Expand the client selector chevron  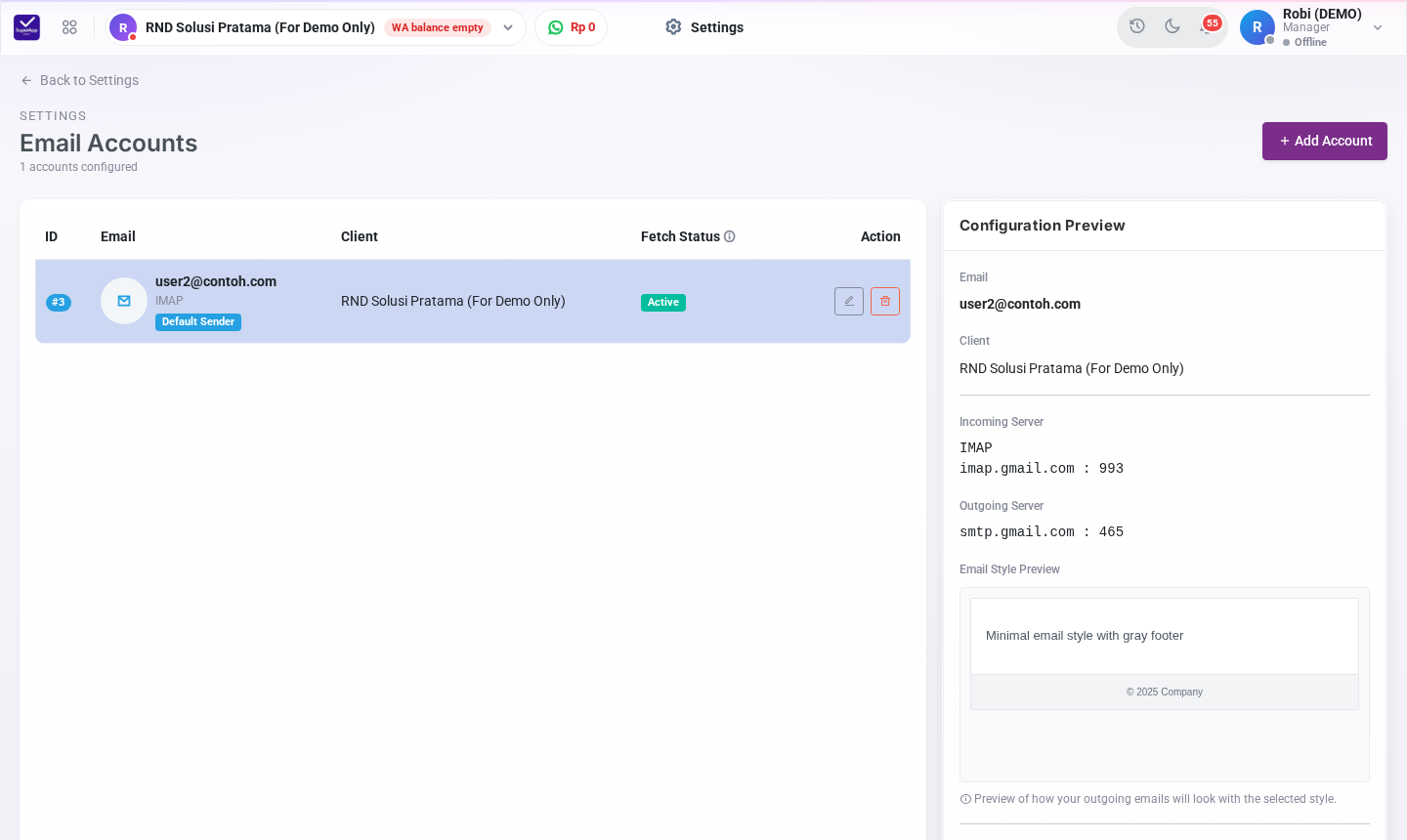[508, 27]
